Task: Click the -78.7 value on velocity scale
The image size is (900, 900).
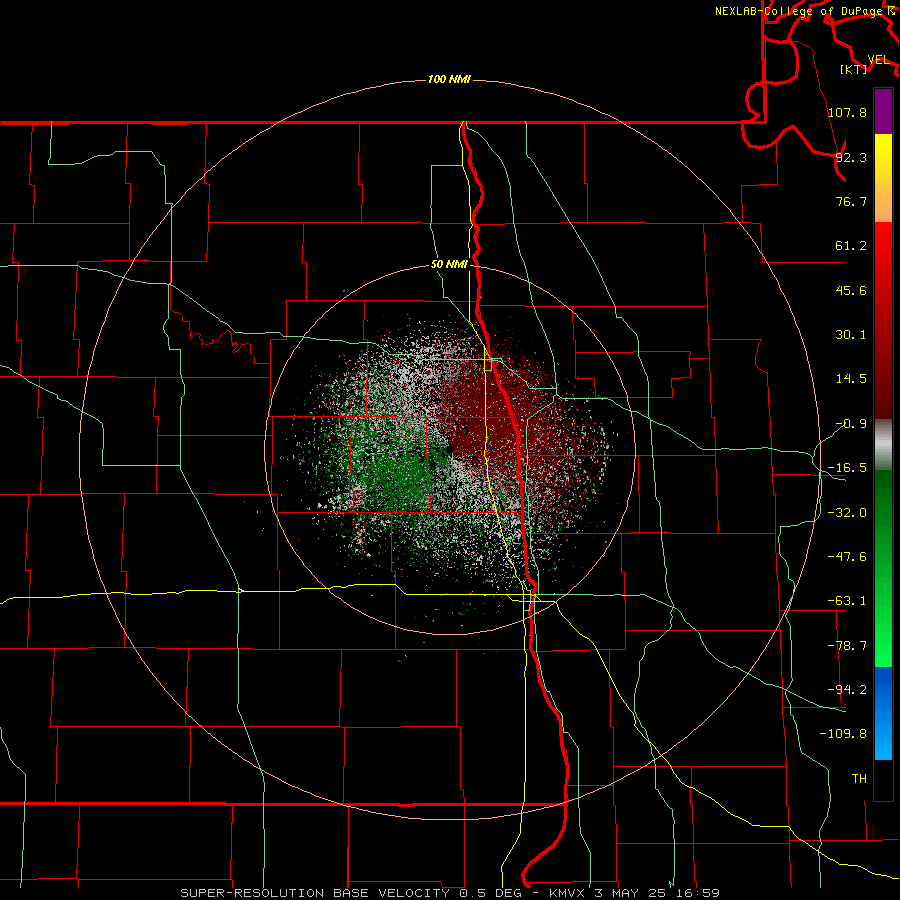Action: 847,646
